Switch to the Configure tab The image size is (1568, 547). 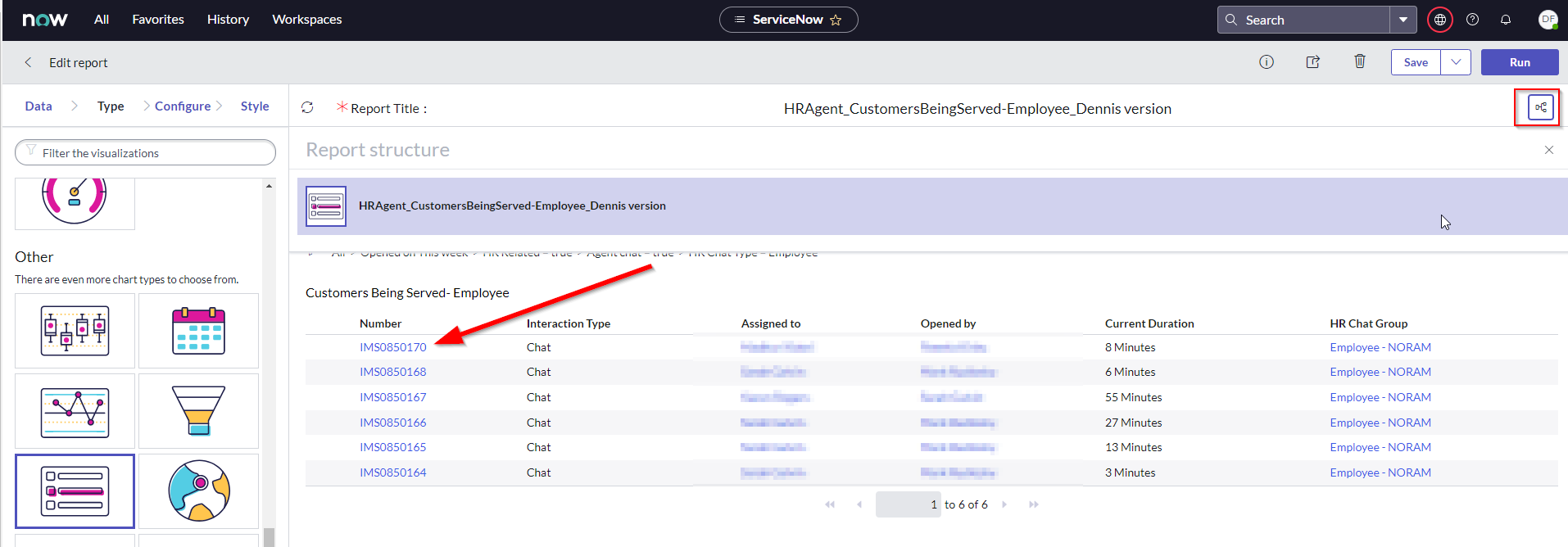point(183,106)
